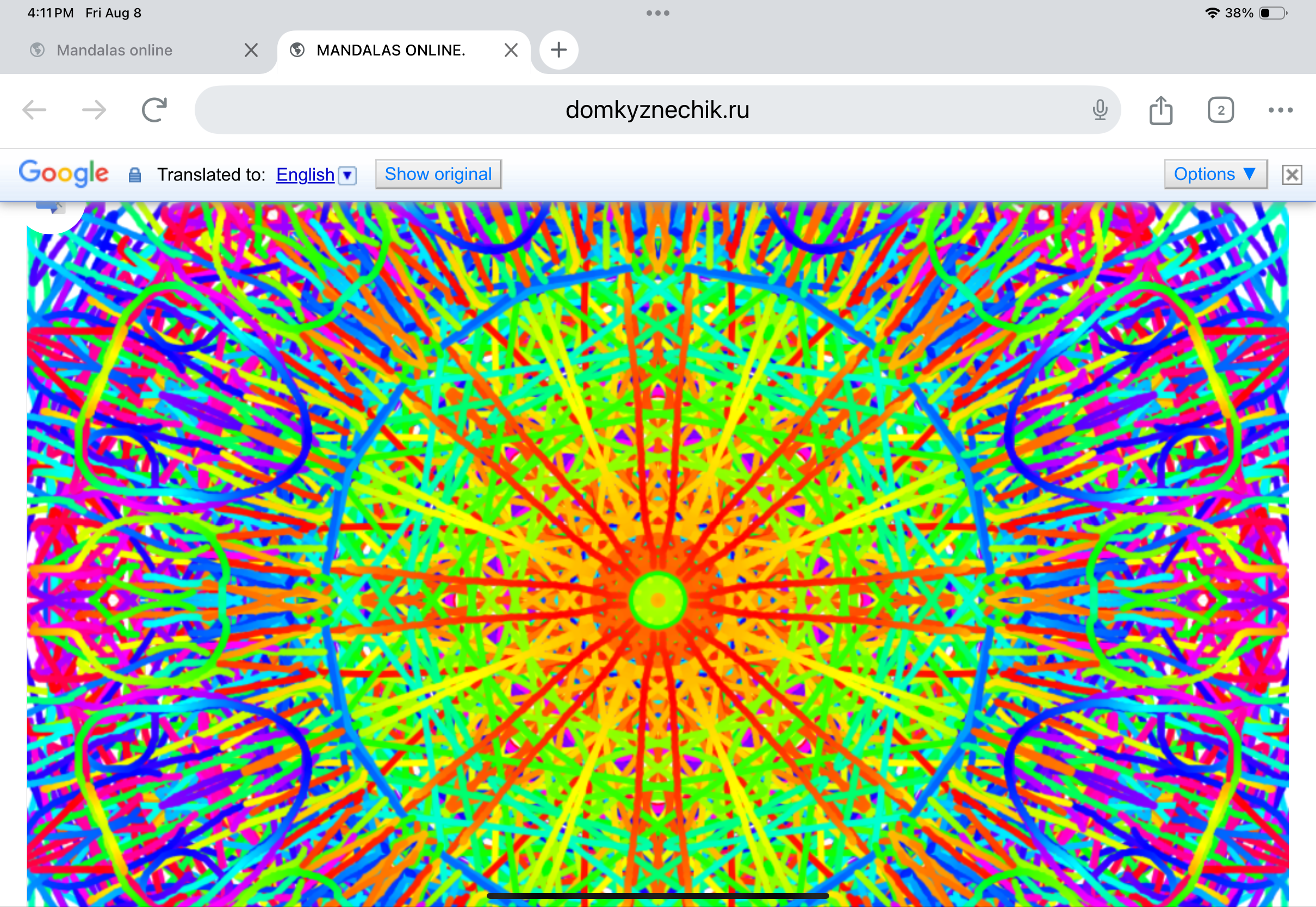The width and height of the screenshot is (1316, 907).
Task: Click the domkyznechik.ru address bar
Action: tap(657, 110)
